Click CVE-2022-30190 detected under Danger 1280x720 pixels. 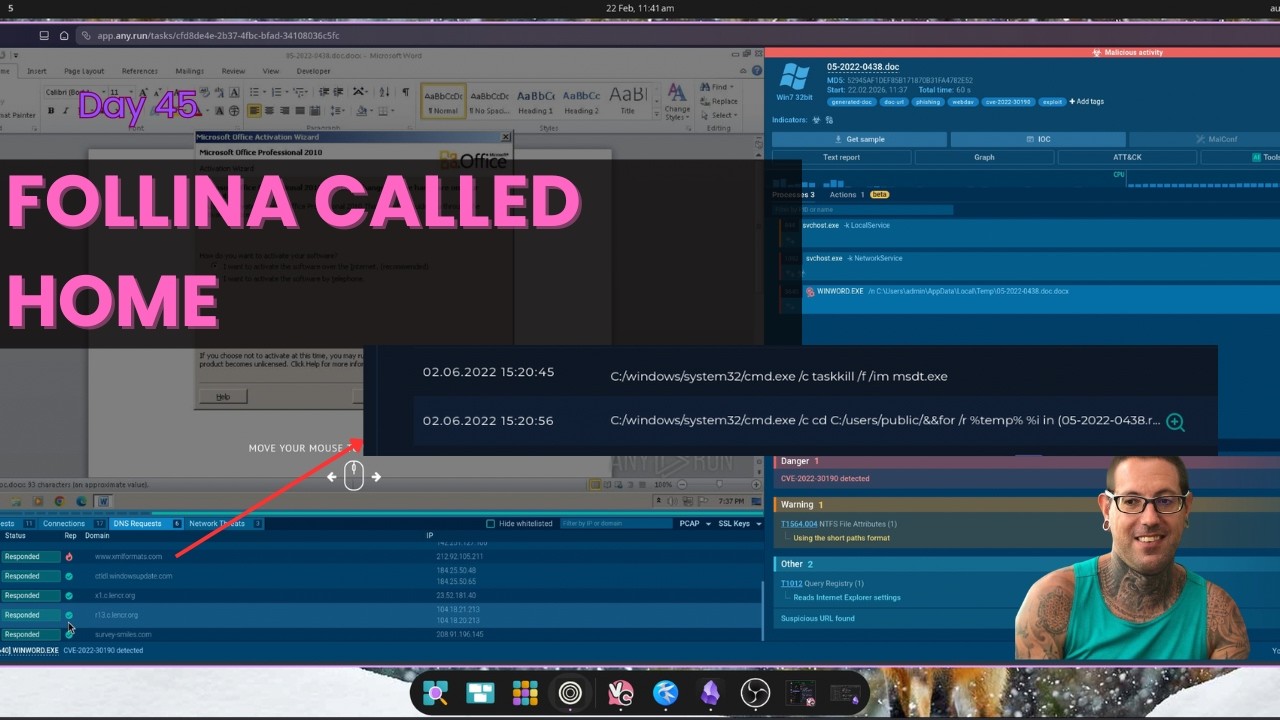[x=825, y=478]
